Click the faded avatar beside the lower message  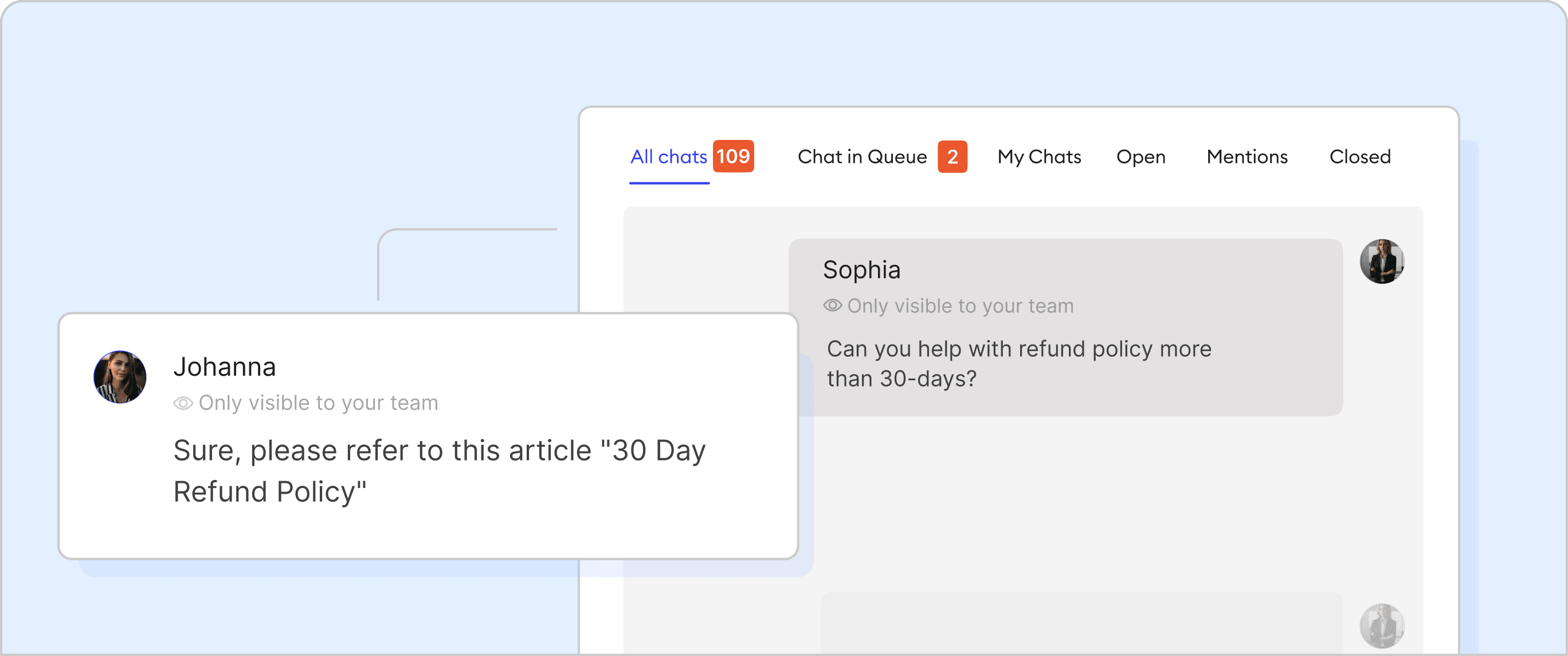click(1382, 626)
